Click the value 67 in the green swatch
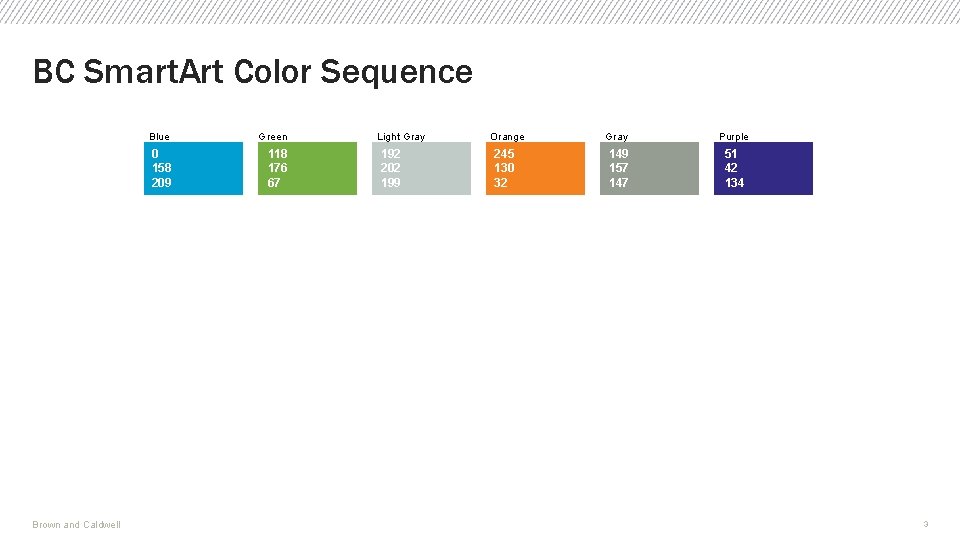Image resolution: width=960 pixels, height=540 pixels. click(274, 183)
